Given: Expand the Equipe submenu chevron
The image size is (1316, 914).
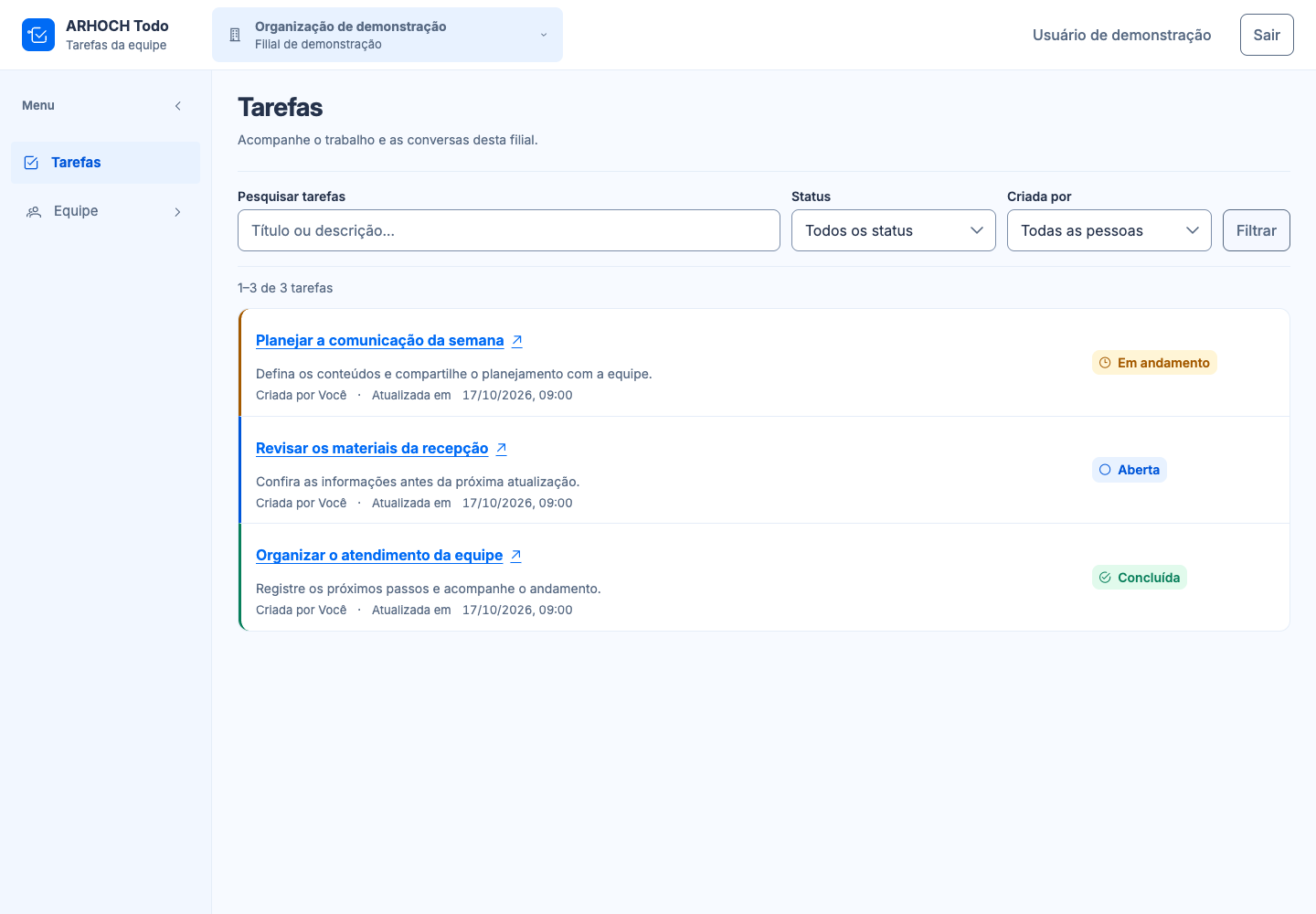Looking at the screenshot, I should [177, 212].
